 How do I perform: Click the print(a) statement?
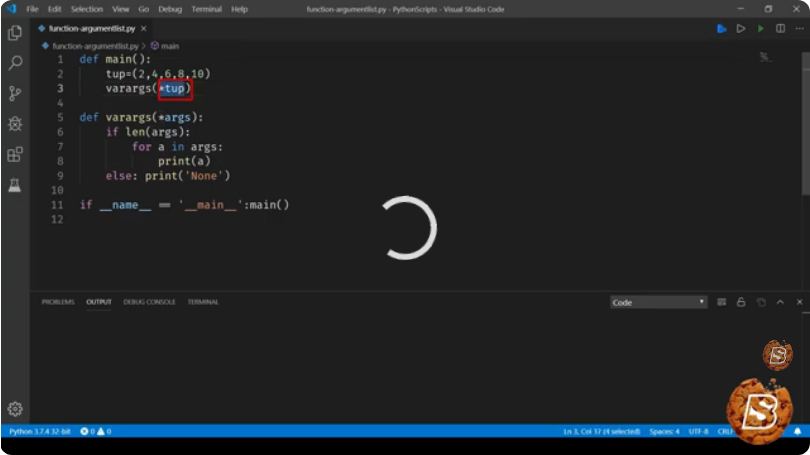[x=184, y=161]
